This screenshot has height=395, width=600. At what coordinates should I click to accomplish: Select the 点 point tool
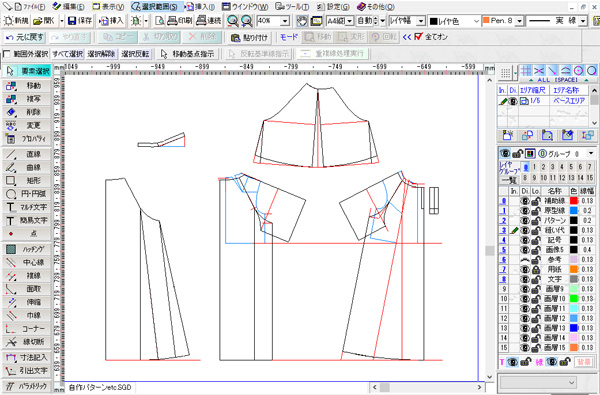coord(27,233)
